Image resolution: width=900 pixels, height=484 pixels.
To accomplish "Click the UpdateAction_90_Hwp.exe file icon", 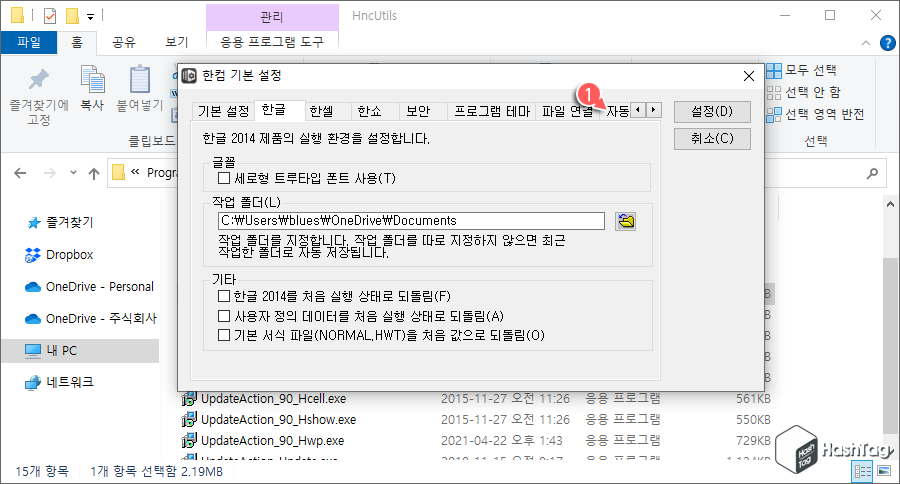I will [189, 440].
